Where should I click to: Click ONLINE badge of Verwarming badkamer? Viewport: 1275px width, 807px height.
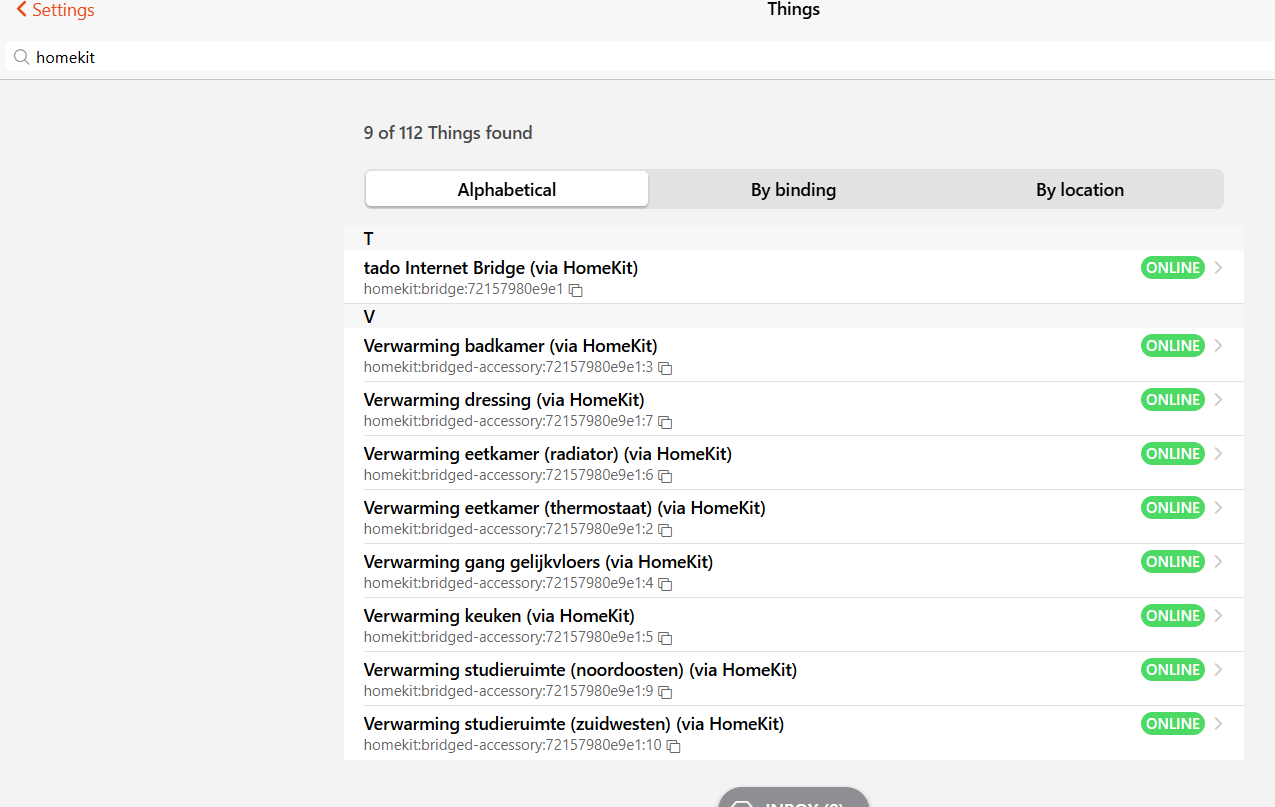click(x=1173, y=346)
